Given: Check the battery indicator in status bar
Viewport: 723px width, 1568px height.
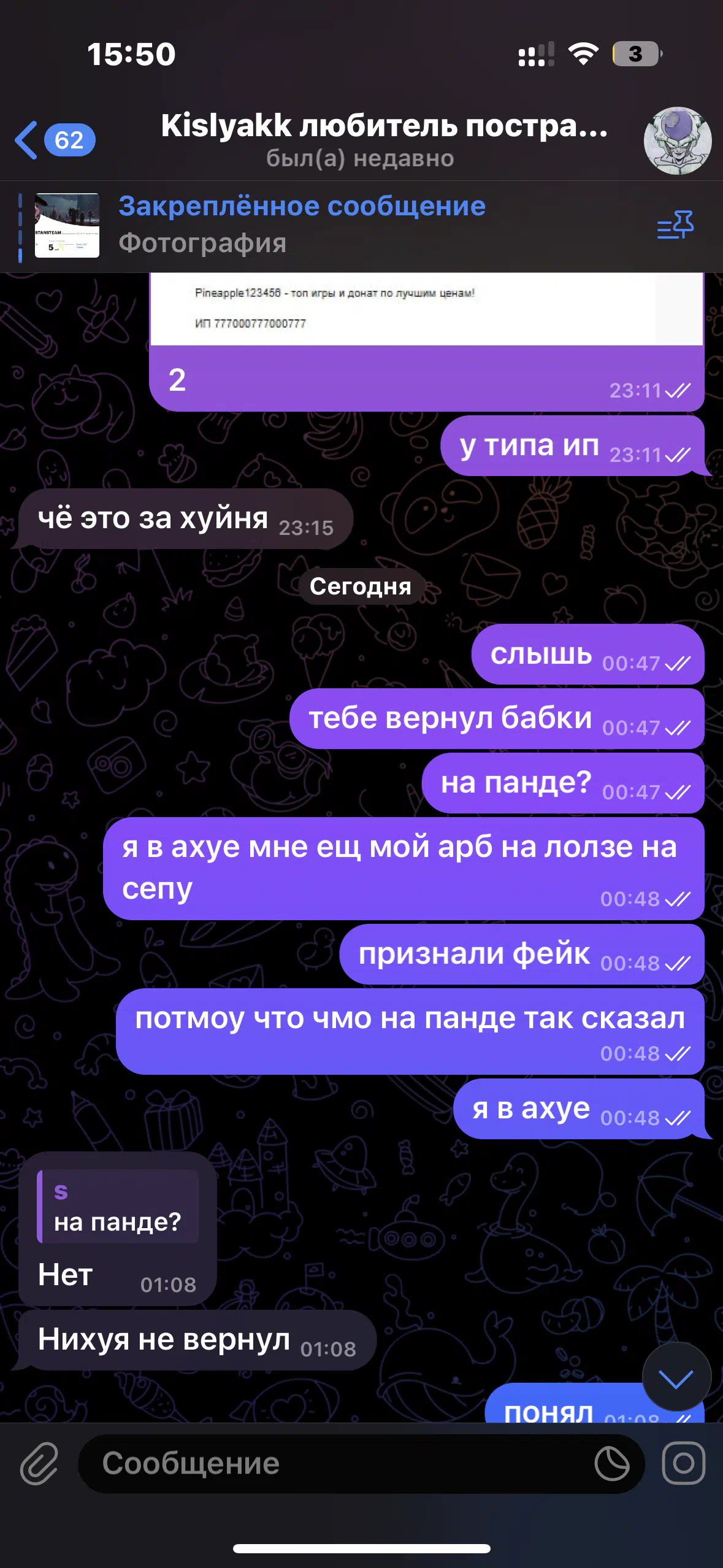Looking at the screenshot, I should [x=638, y=54].
